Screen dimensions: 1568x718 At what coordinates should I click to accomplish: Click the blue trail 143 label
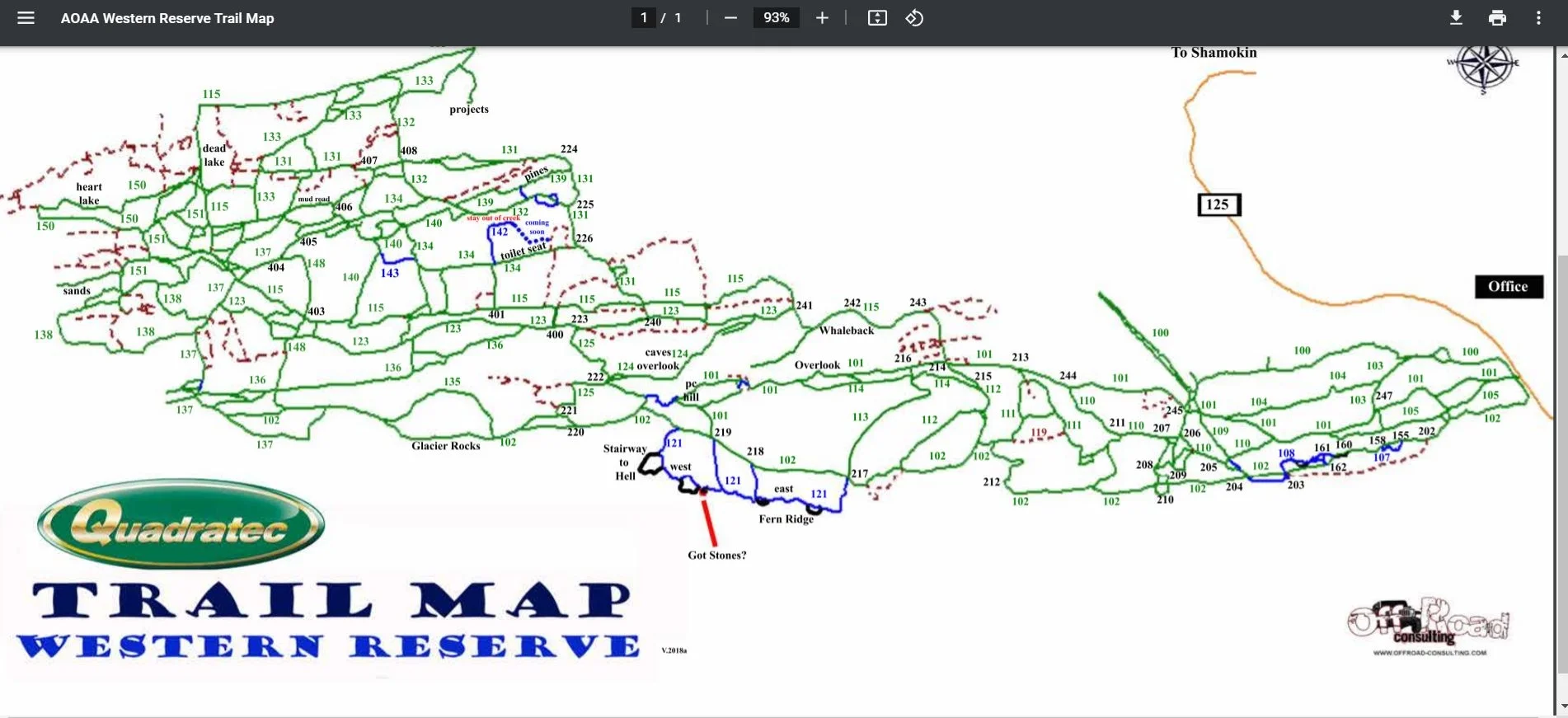[390, 273]
